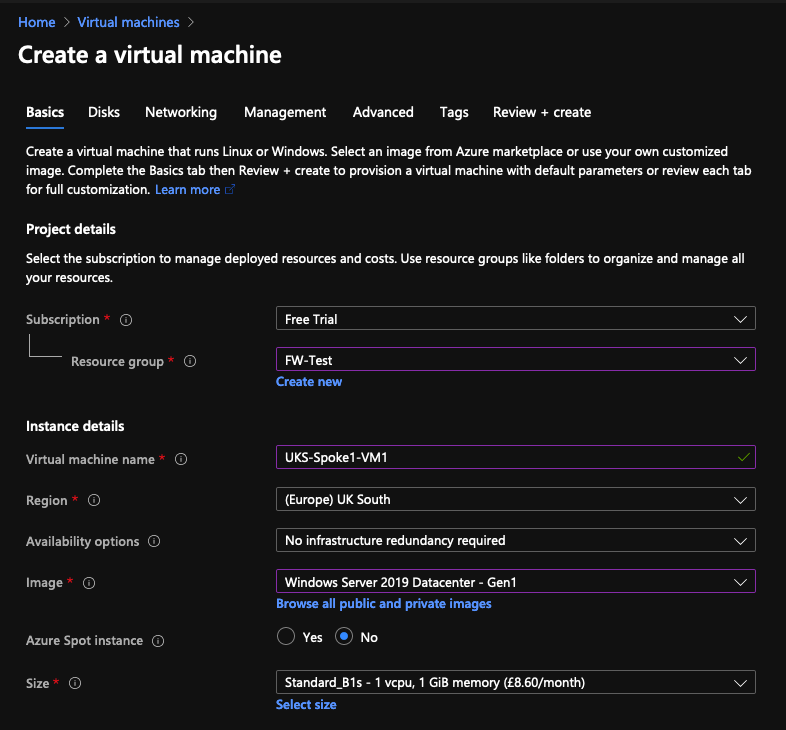Viewport: 786px width, 730px height.
Task: Click the Virtual machine name info icon
Action: pyautogui.click(x=181, y=459)
